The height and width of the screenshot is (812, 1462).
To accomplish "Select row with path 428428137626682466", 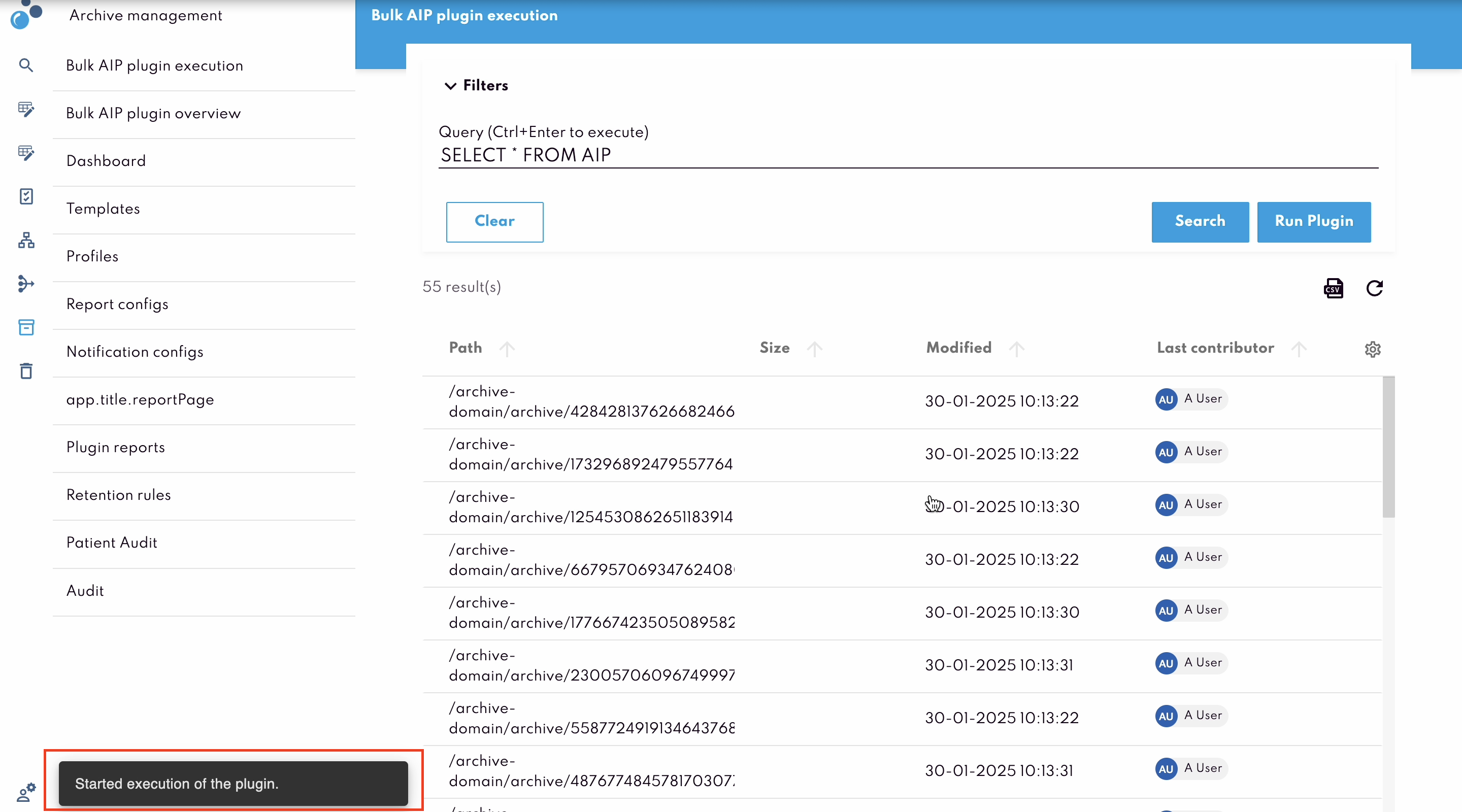I will tap(902, 402).
